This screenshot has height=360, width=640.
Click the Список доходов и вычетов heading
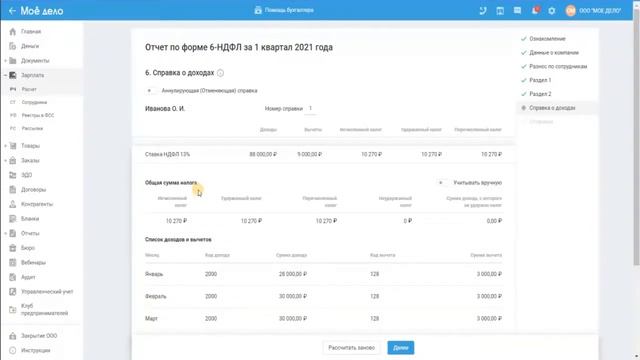178,240
